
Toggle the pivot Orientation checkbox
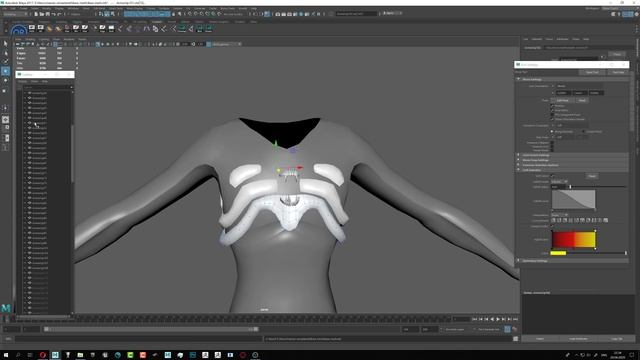click(x=552, y=110)
